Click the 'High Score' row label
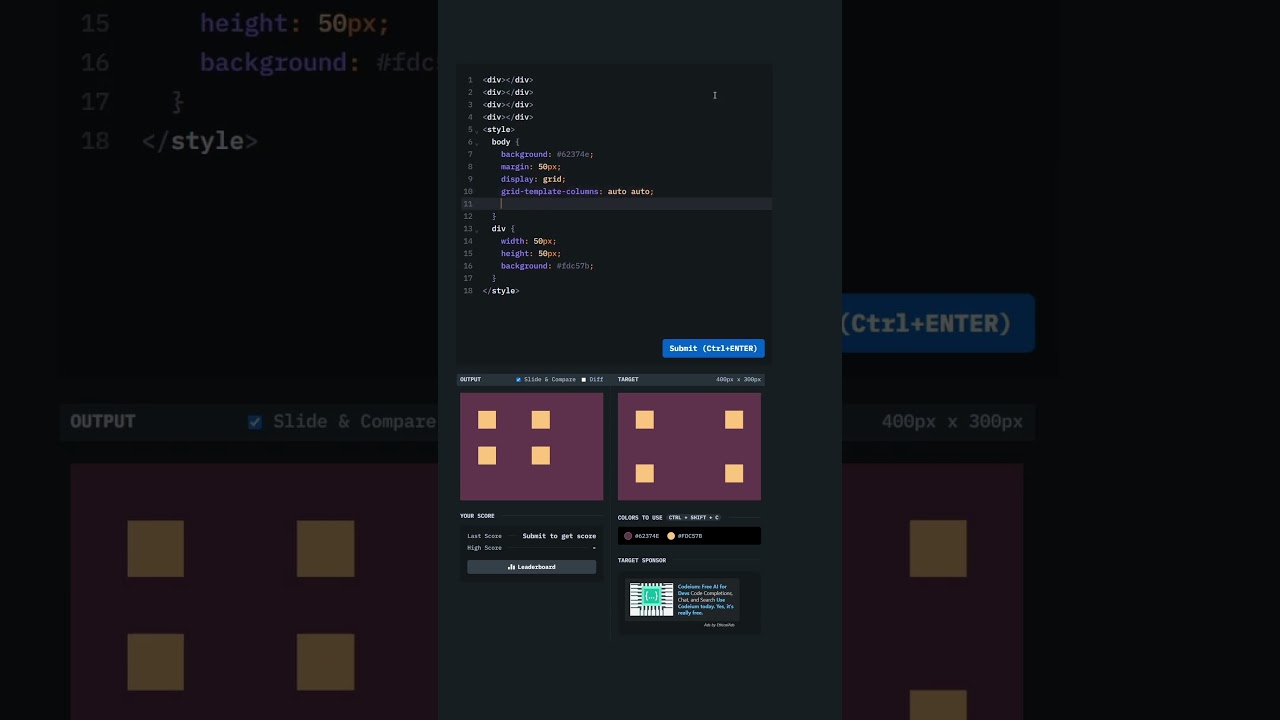 coord(484,548)
